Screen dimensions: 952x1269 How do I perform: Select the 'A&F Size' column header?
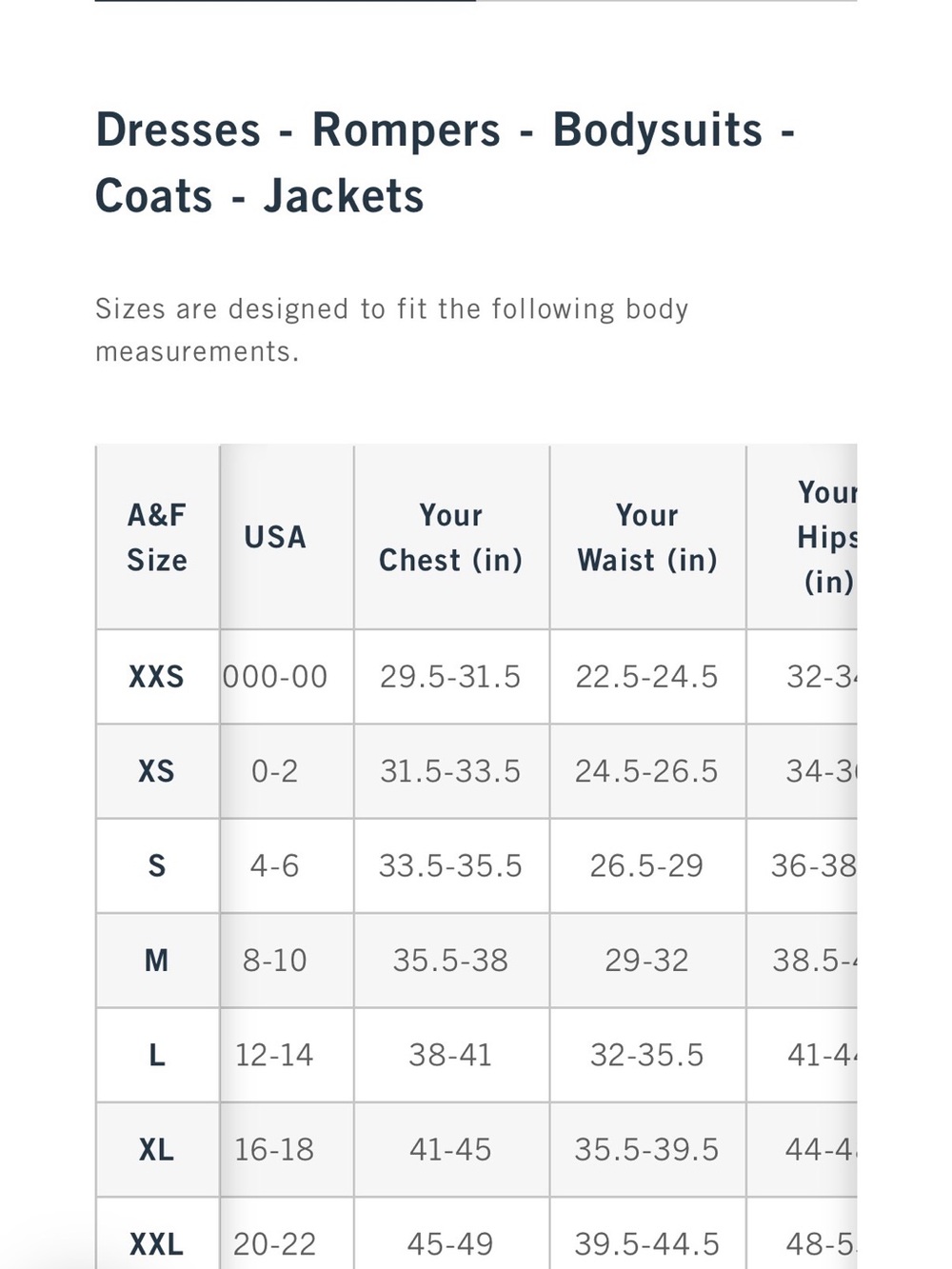pyautogui.click(x=157, y=537)
